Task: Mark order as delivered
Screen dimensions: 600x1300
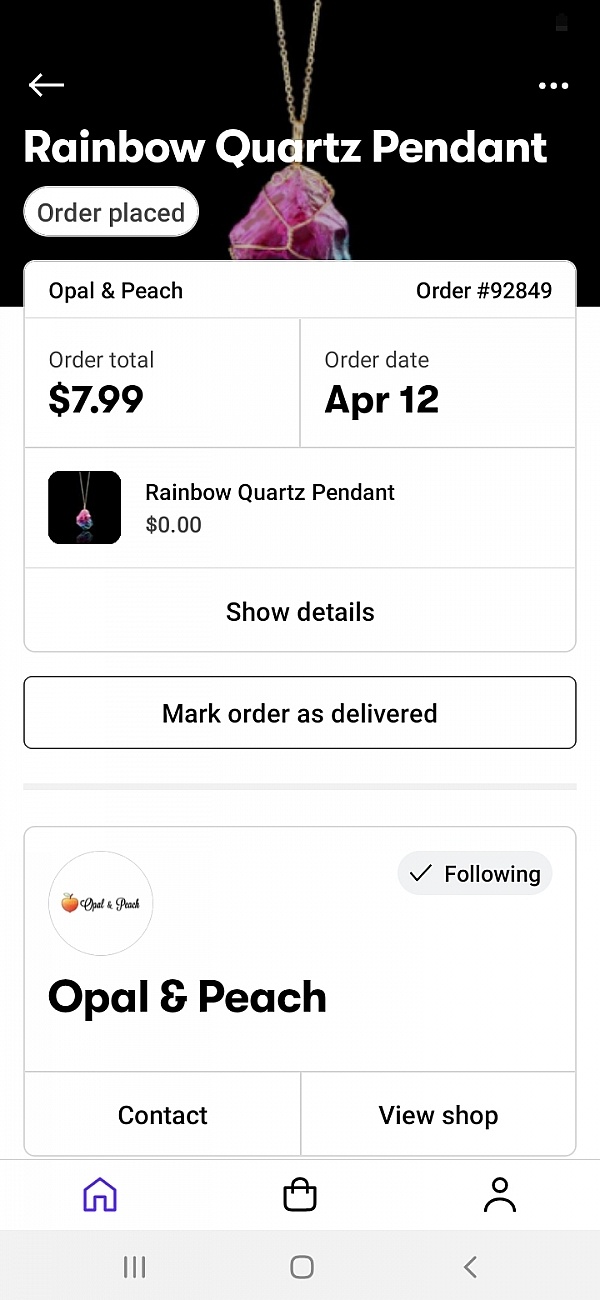Action: (x=300, y=713)
